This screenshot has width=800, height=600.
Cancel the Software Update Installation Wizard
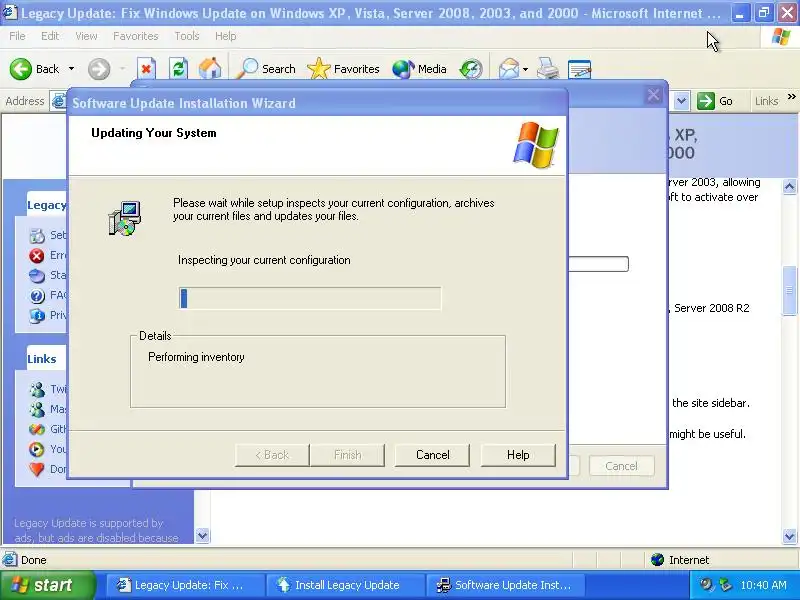coord(433,455)
